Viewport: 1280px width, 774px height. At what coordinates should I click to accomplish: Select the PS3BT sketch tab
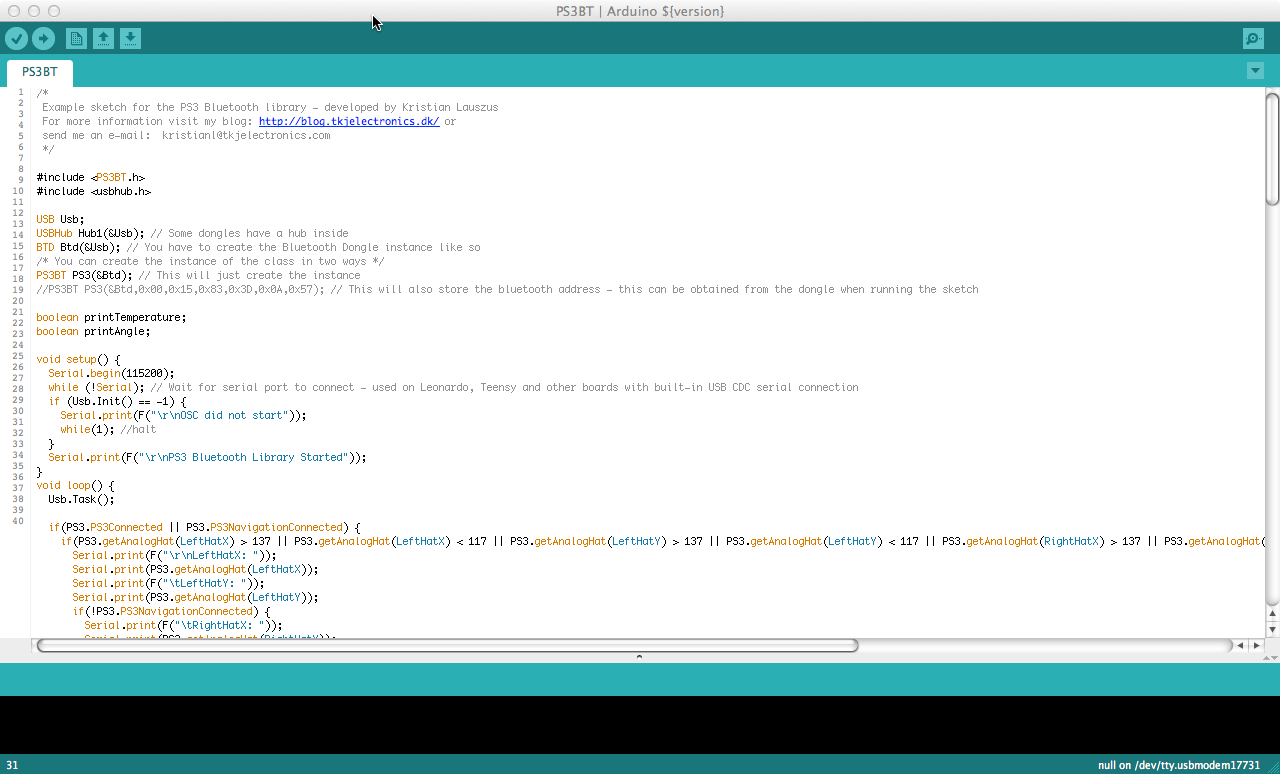(40, 73)
